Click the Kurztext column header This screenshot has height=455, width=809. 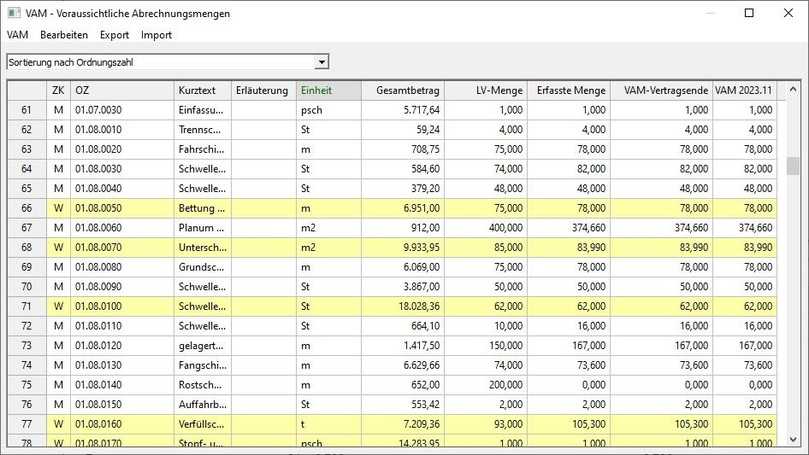coord(203,90)
